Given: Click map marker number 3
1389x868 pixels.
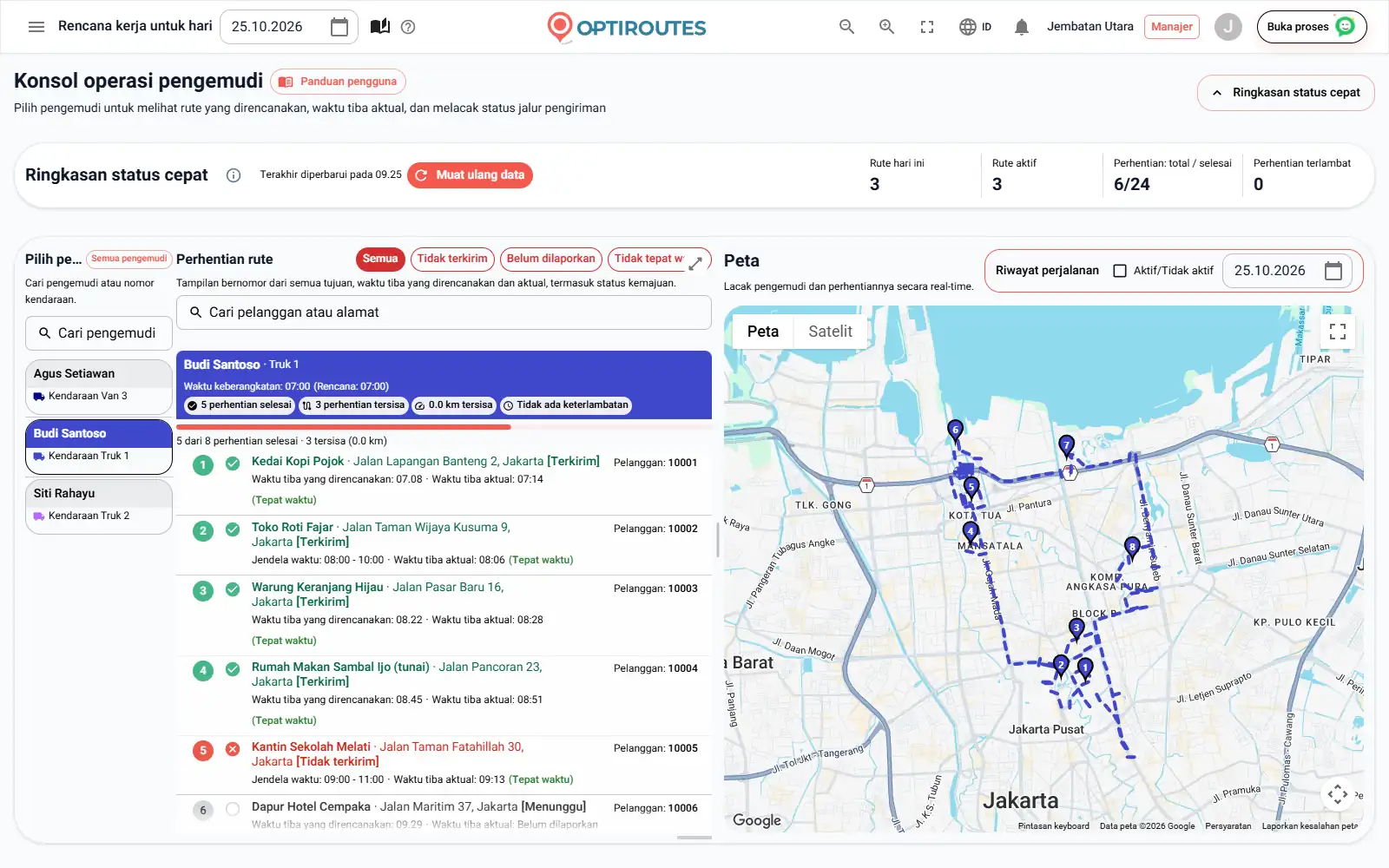Looking at the screenshot, I should [1076, 628].
